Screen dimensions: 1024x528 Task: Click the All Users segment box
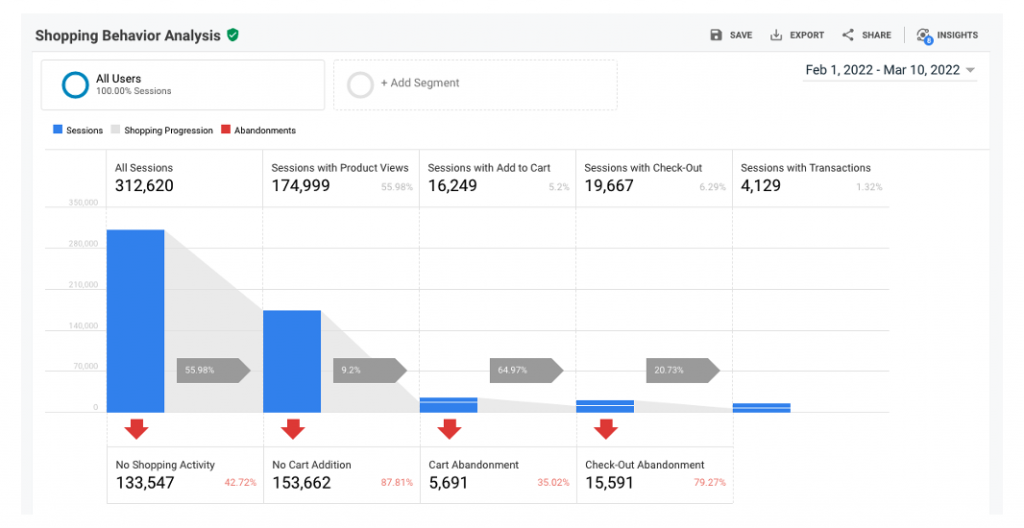pos(183,85)
